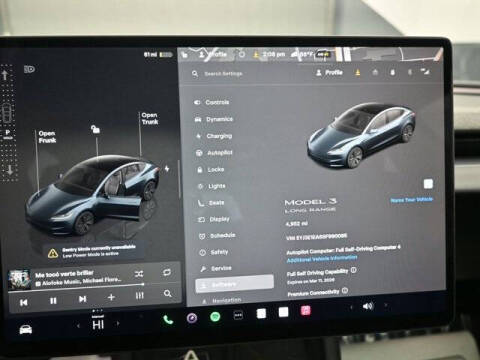Viewport: 480px width, 360px height.
Task: Tap the battery range indicator
Action: (x=158, y=54)
